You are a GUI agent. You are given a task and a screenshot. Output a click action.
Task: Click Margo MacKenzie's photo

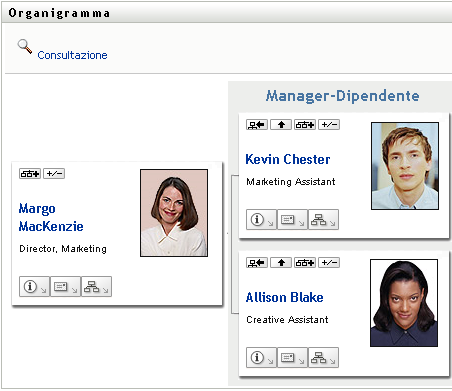tap(174, 213)
